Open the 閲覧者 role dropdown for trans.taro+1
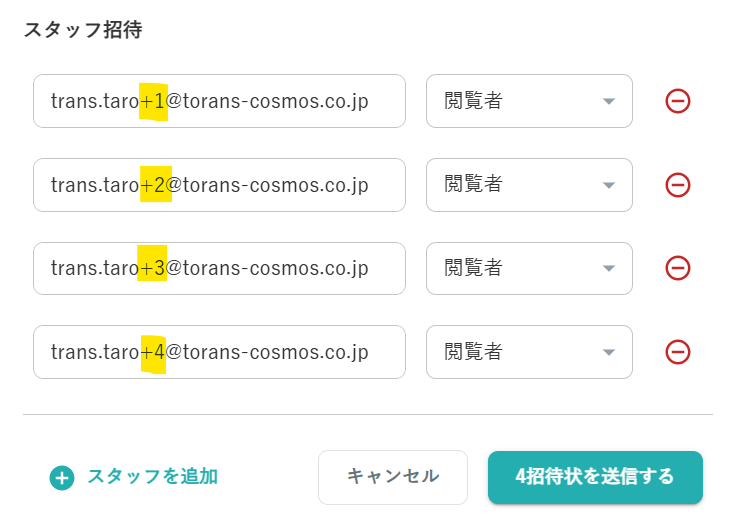This screenshot has height=522, width=735. (x=529, y=101)
